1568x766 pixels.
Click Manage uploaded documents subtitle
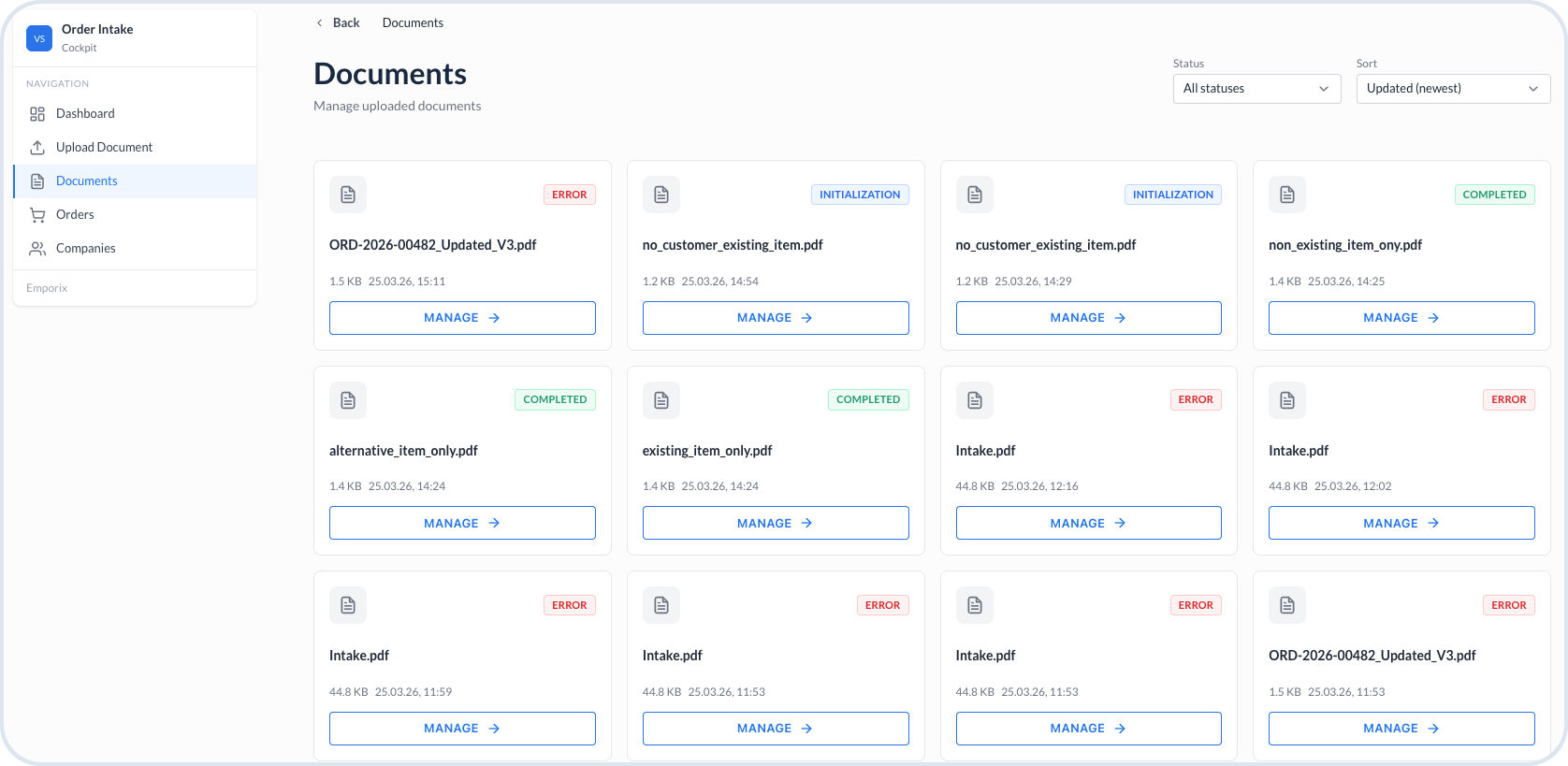(398, 106)
